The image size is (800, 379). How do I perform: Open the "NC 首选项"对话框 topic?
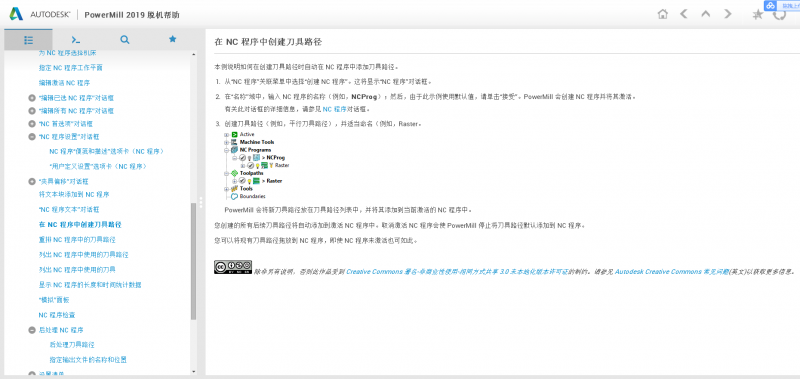[x=65, y=123]
